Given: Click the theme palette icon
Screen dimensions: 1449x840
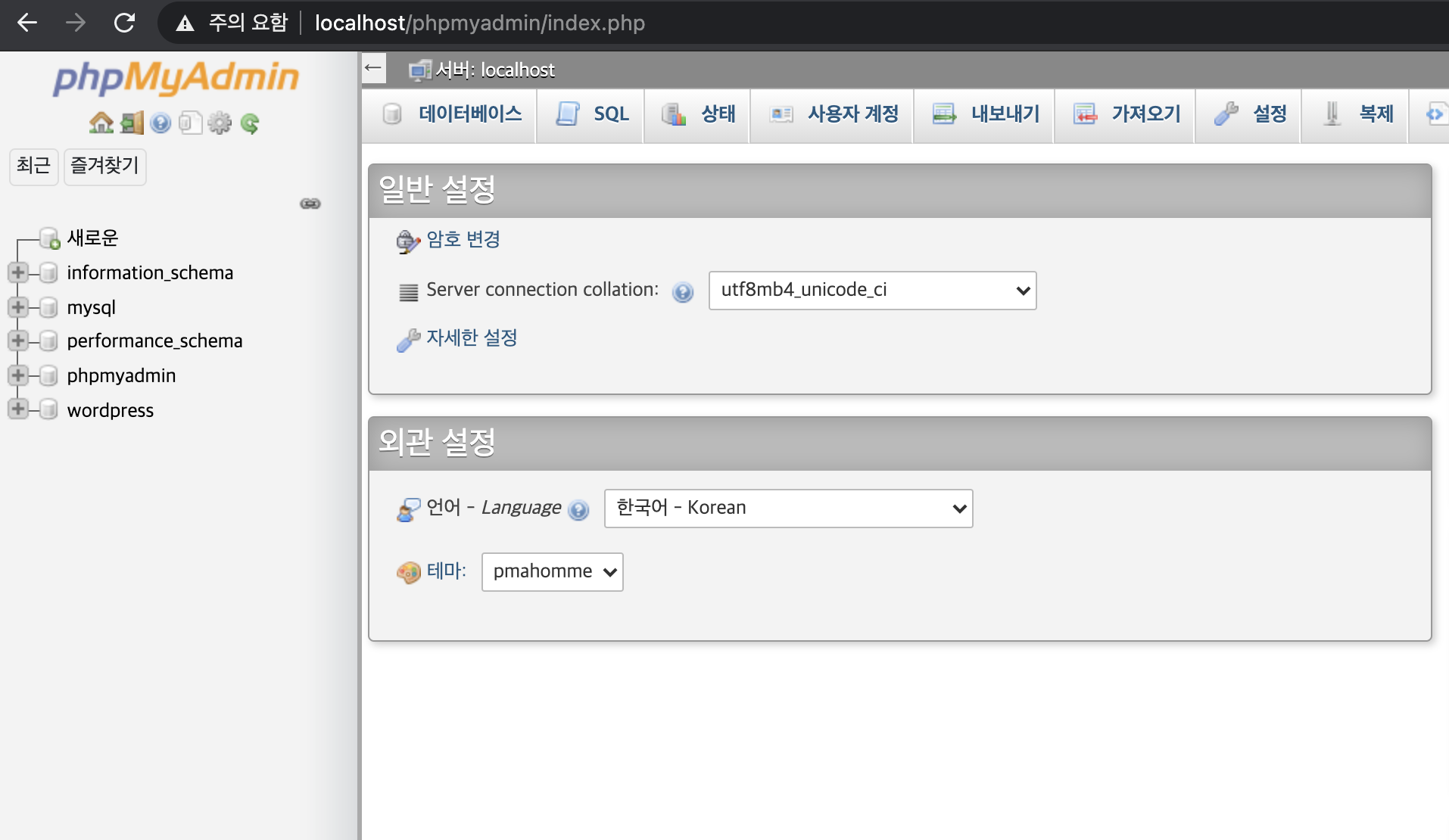Looking at the screenshot, I should [x=408, y=572].
